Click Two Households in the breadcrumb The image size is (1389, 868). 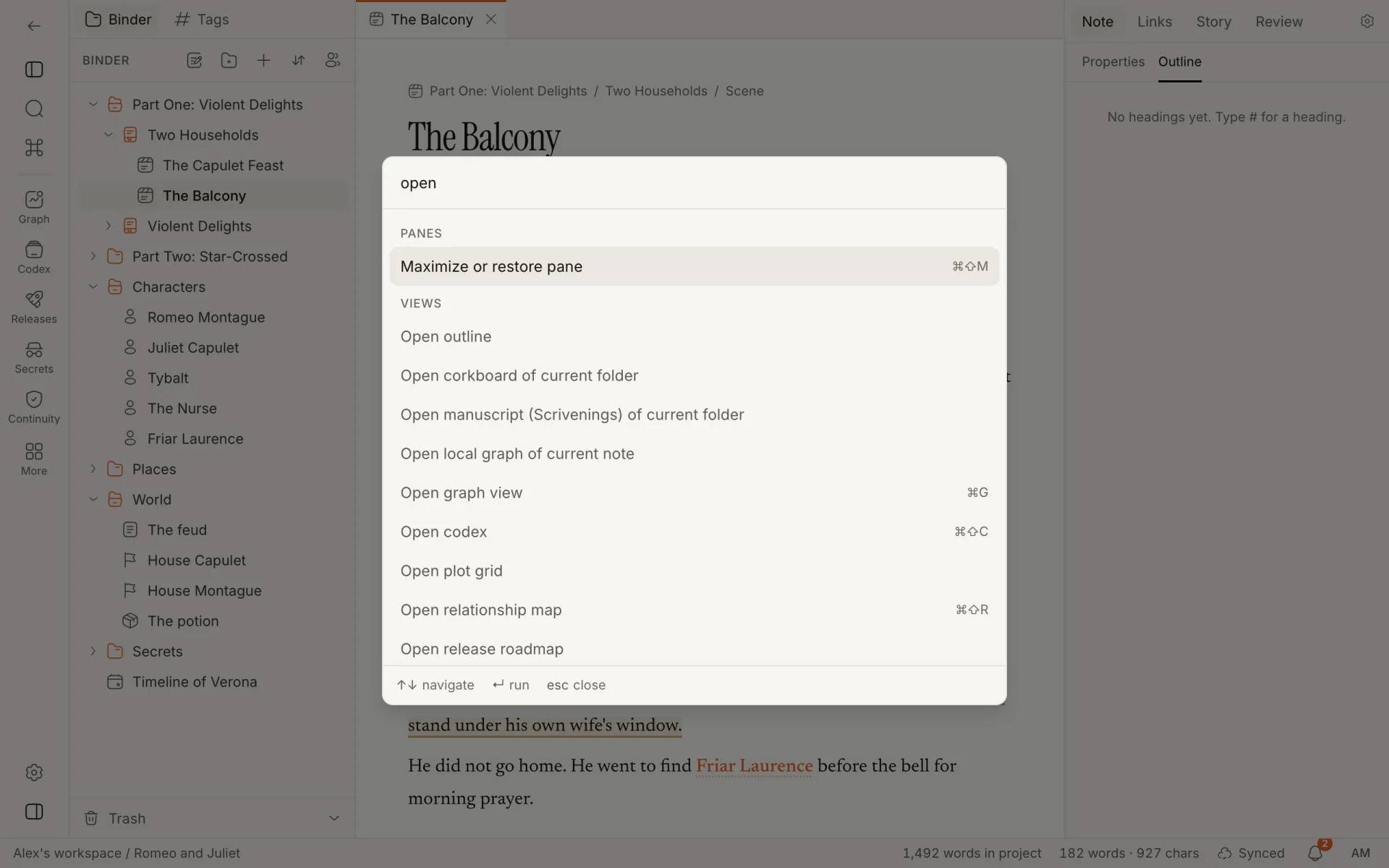[x=656, y=91]
